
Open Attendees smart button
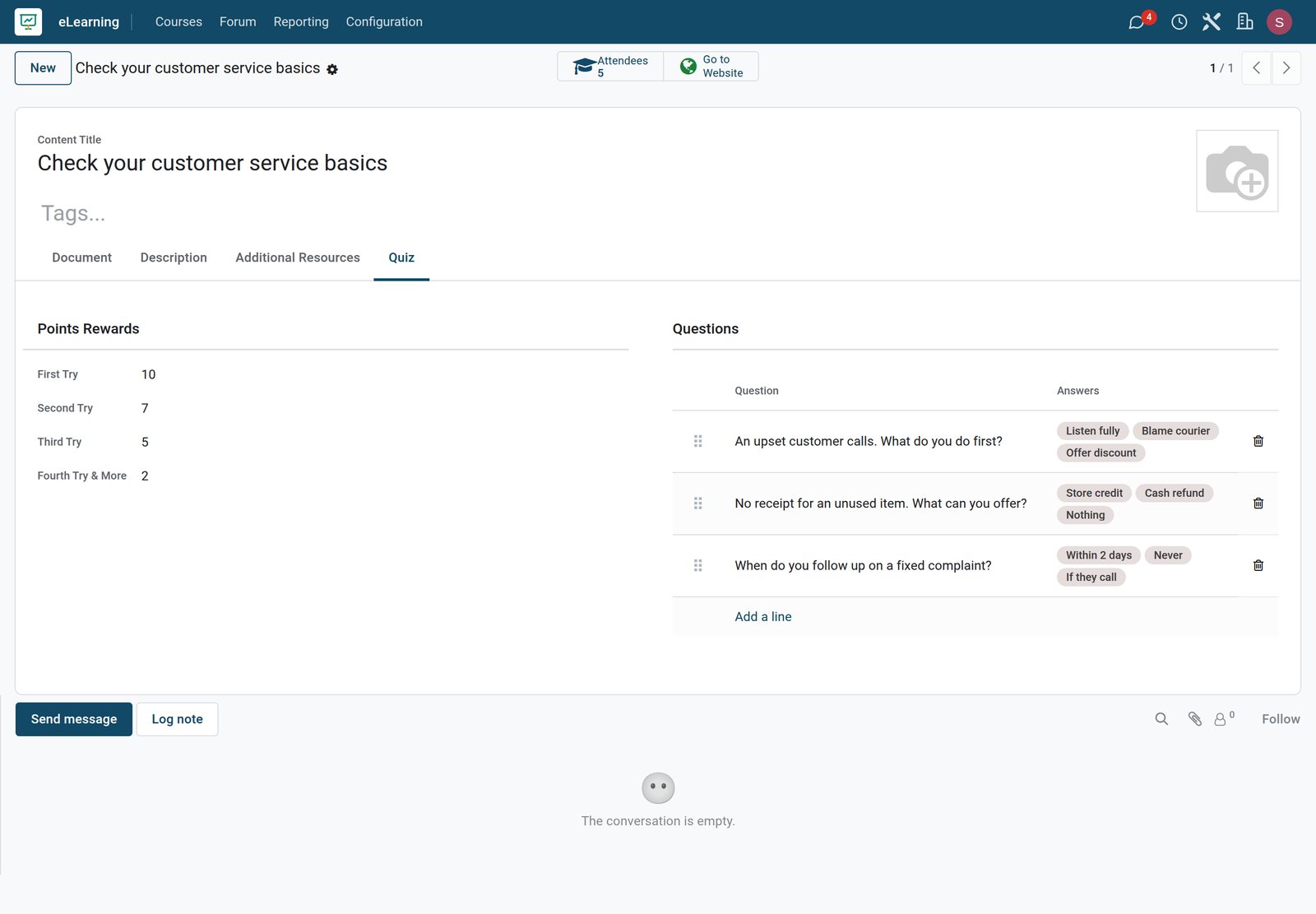610,67
